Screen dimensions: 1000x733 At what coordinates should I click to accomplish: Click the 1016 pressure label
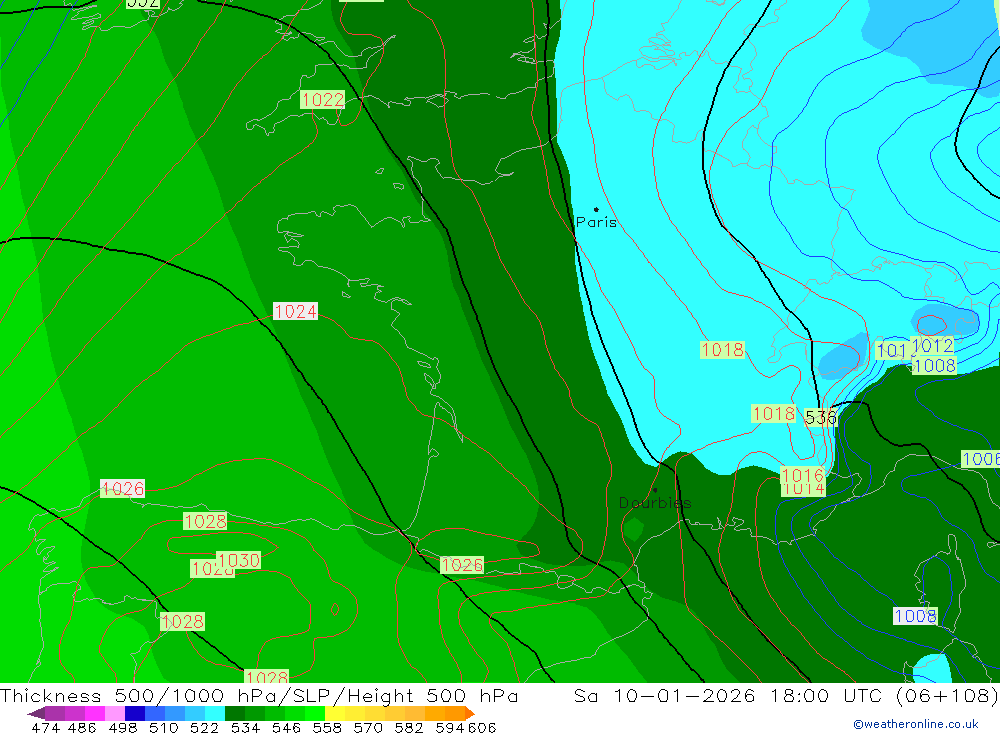click(x=802, y=475)
